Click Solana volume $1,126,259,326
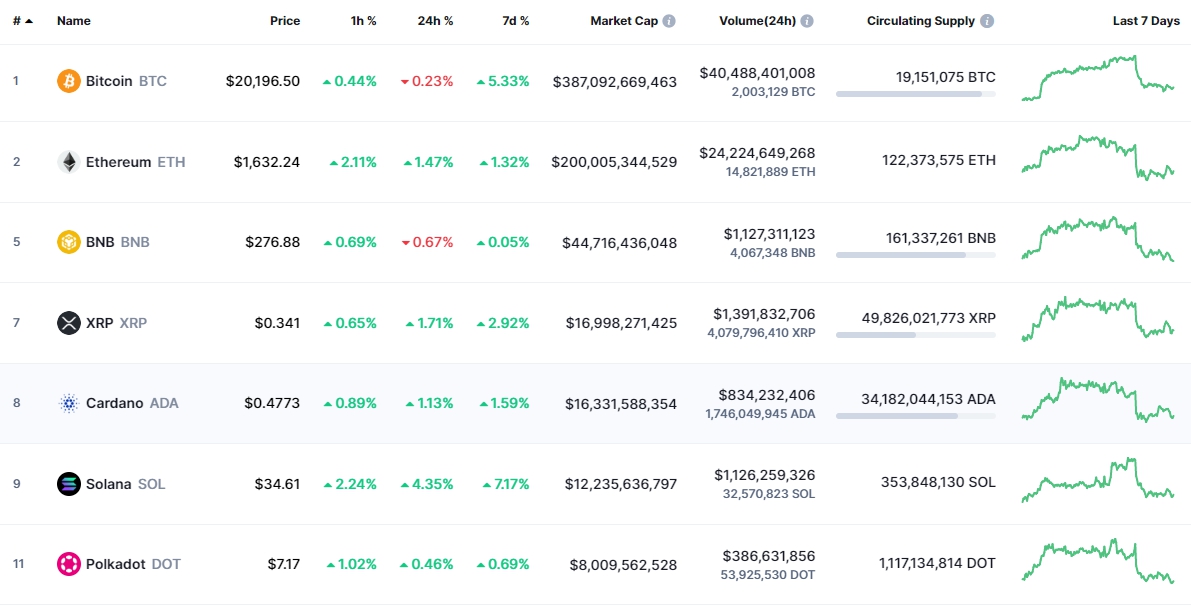 point(765,475)
